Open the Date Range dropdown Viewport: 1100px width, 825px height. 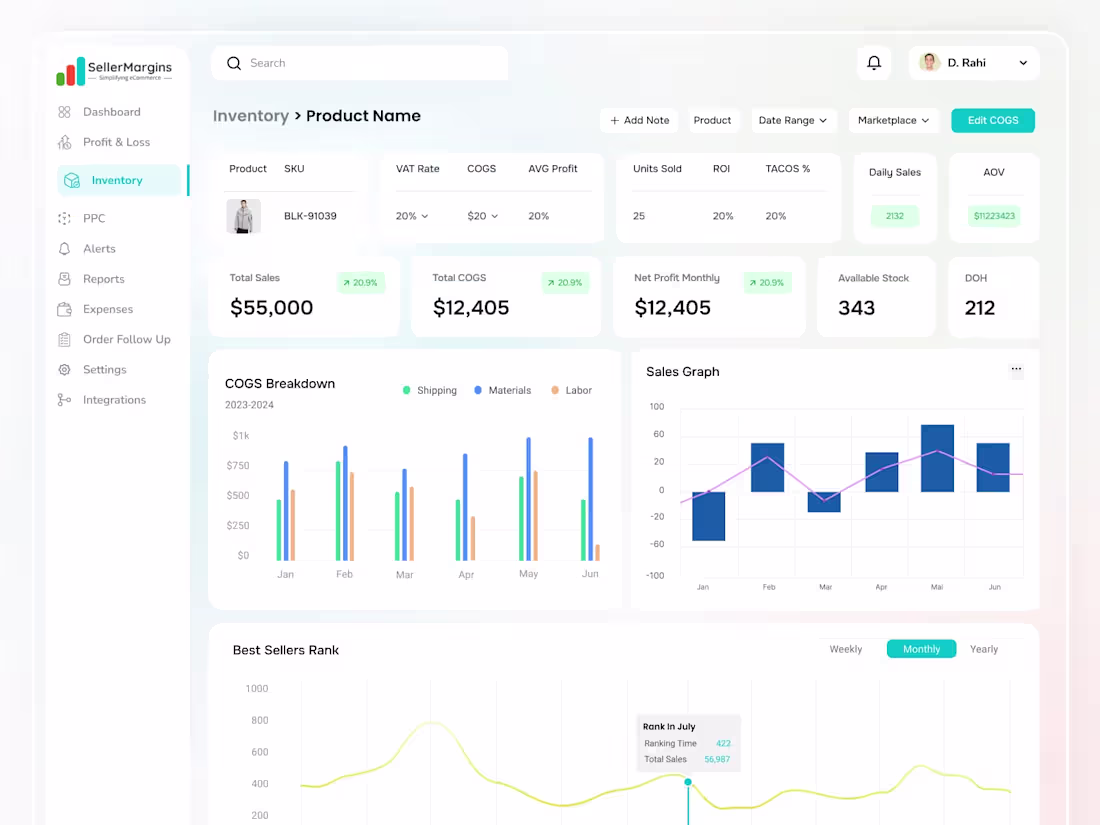click(793, 120)
